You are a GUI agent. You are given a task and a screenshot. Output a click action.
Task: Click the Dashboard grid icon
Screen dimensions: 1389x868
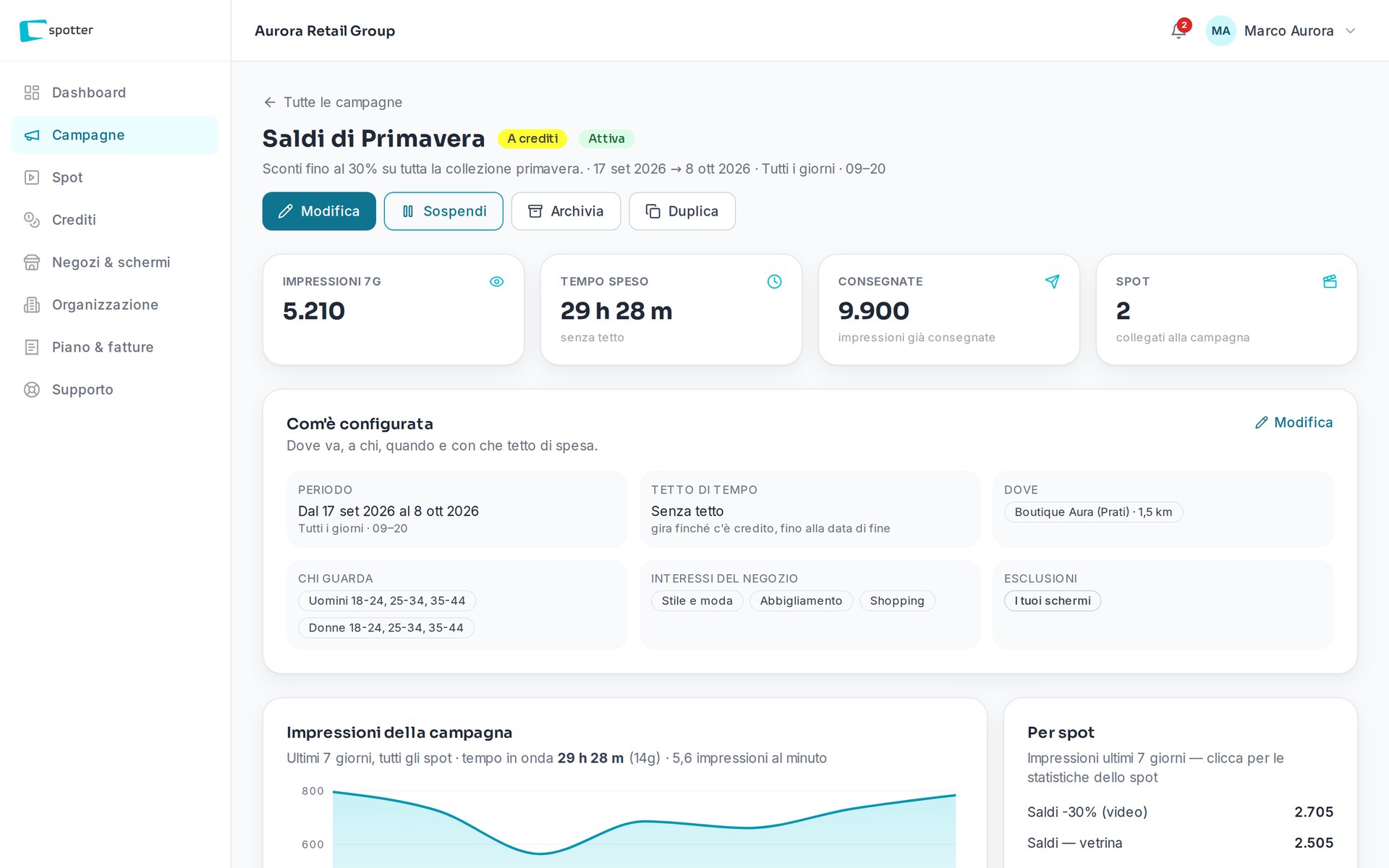click(32, 93)
